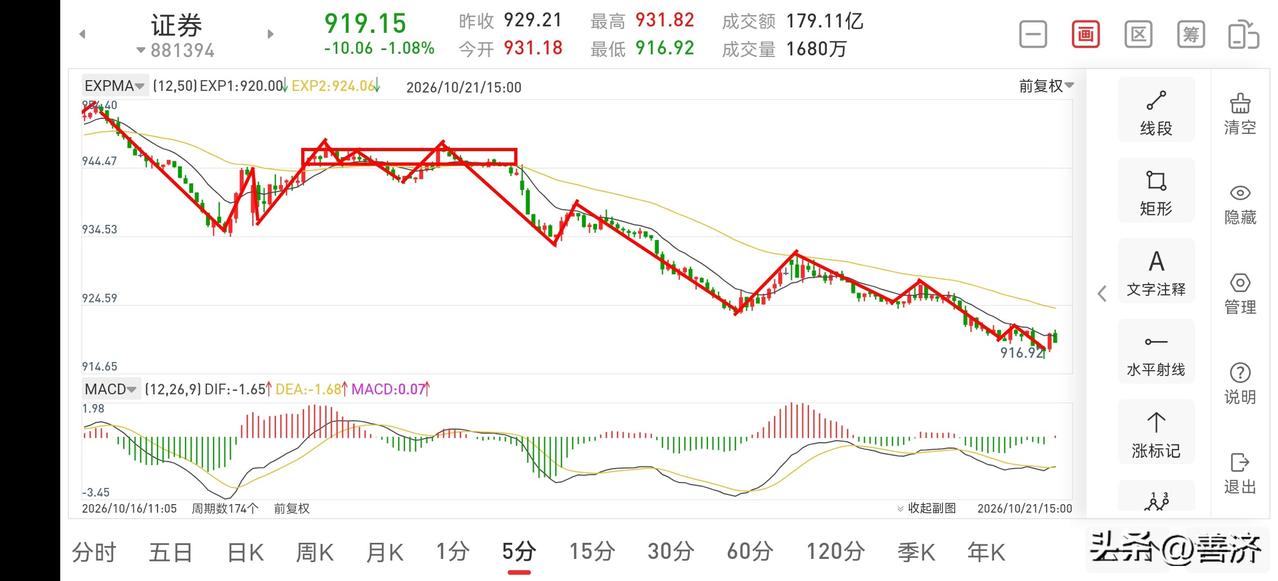Toggle the 画 drawing mode button
Screen dimensions: 1278x581
[x=1086, y=34]
